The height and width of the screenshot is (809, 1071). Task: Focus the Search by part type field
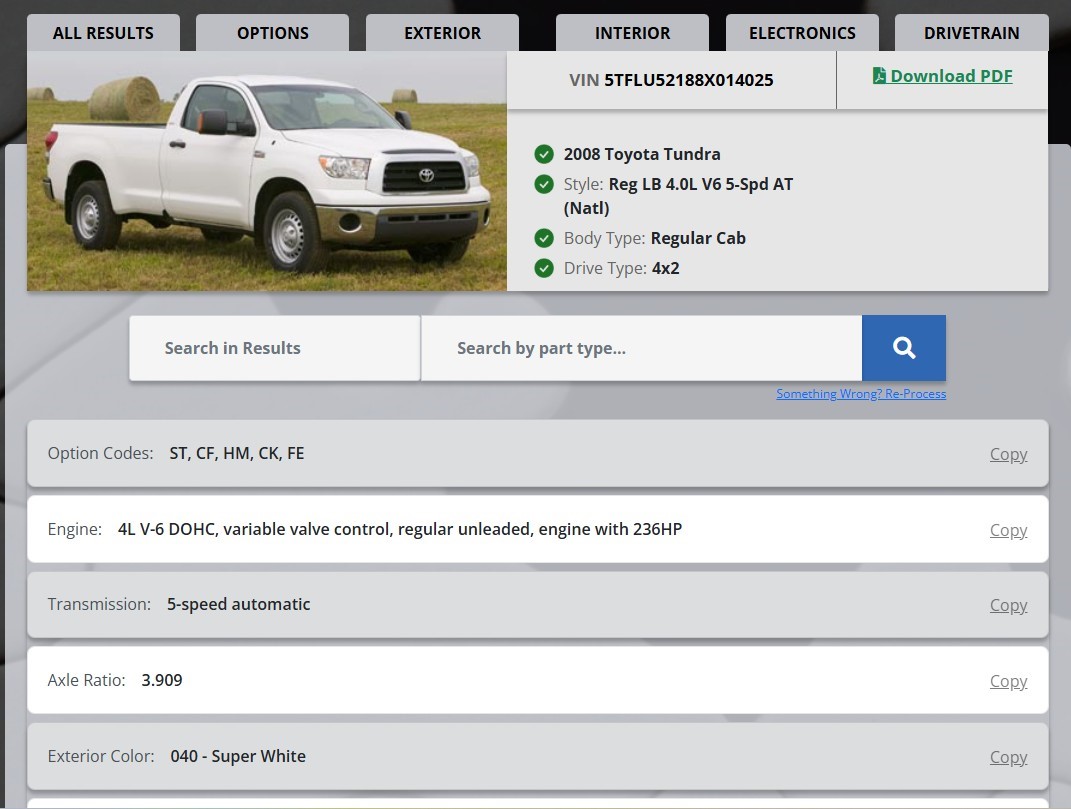(641, 348)
